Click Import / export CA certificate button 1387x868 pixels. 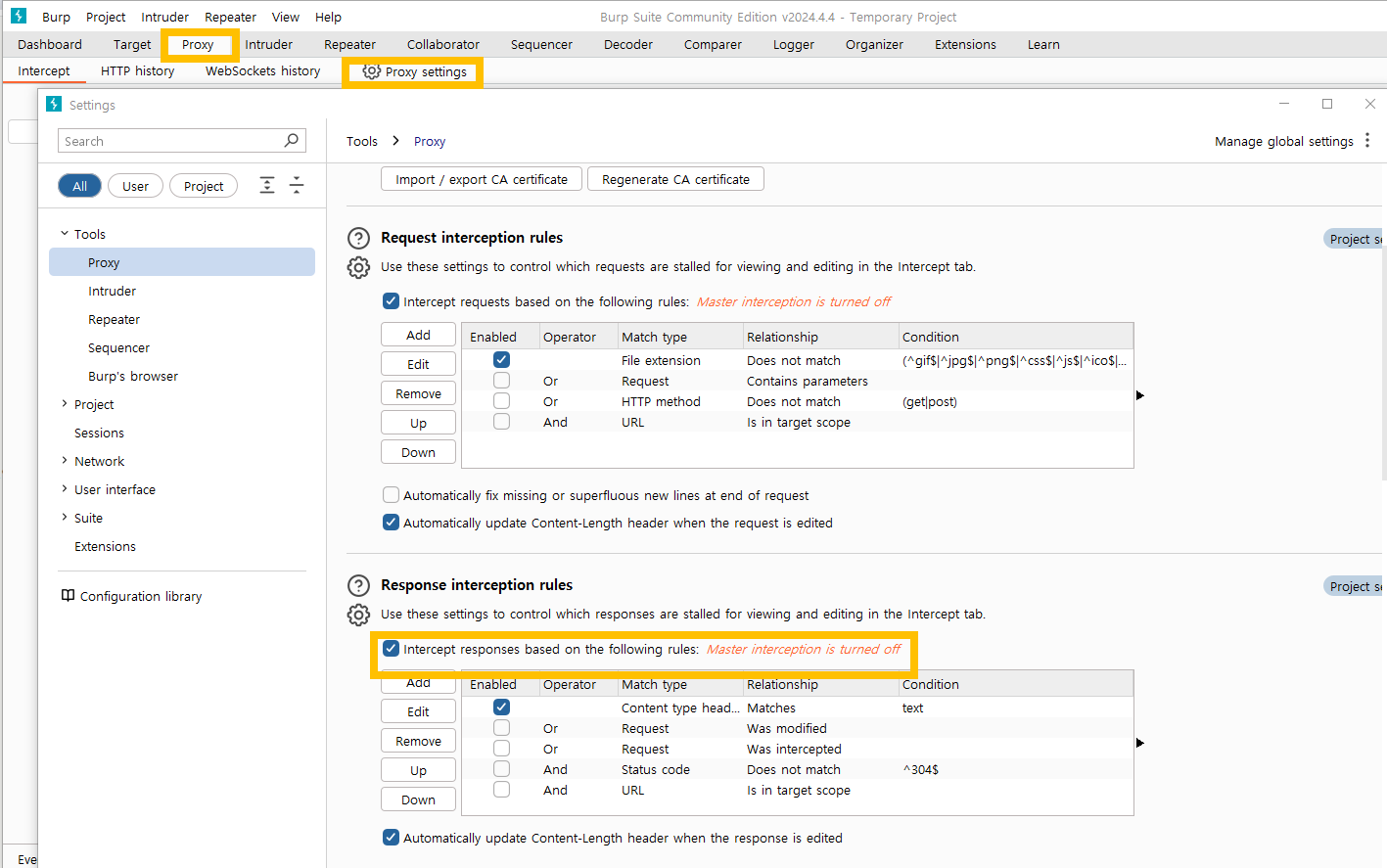[482, 179]
